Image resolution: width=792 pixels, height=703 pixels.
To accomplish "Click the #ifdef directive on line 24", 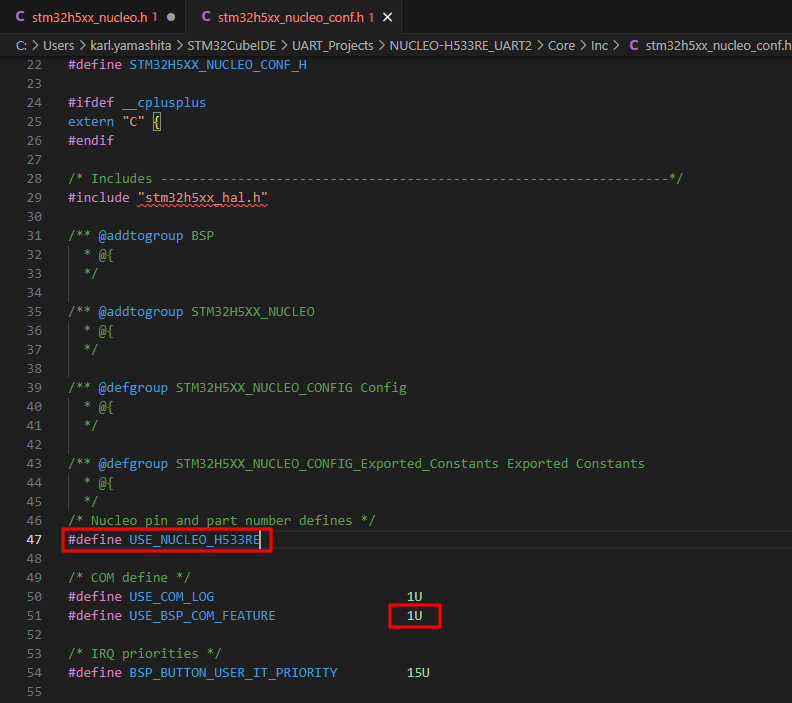I will (91, 103).
